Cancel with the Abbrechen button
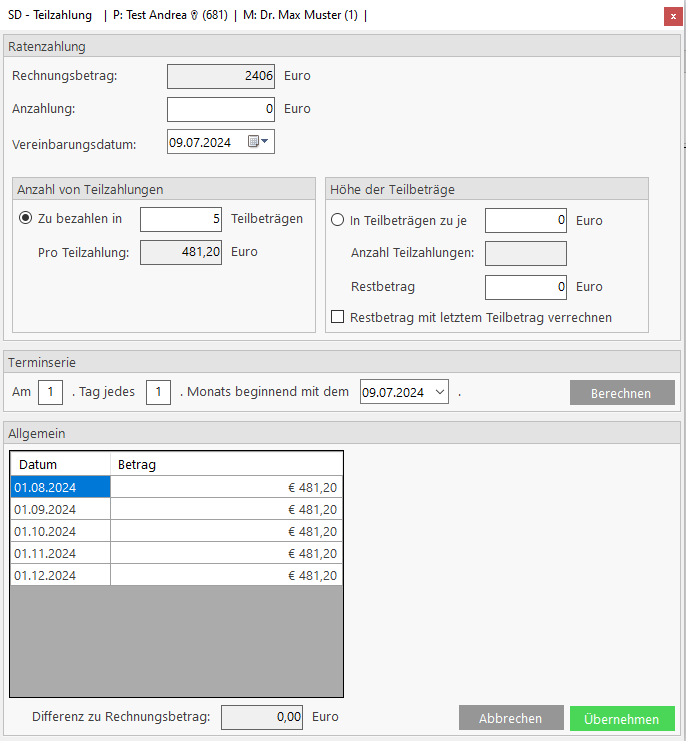686x741 pixels. tap(510, 718)
